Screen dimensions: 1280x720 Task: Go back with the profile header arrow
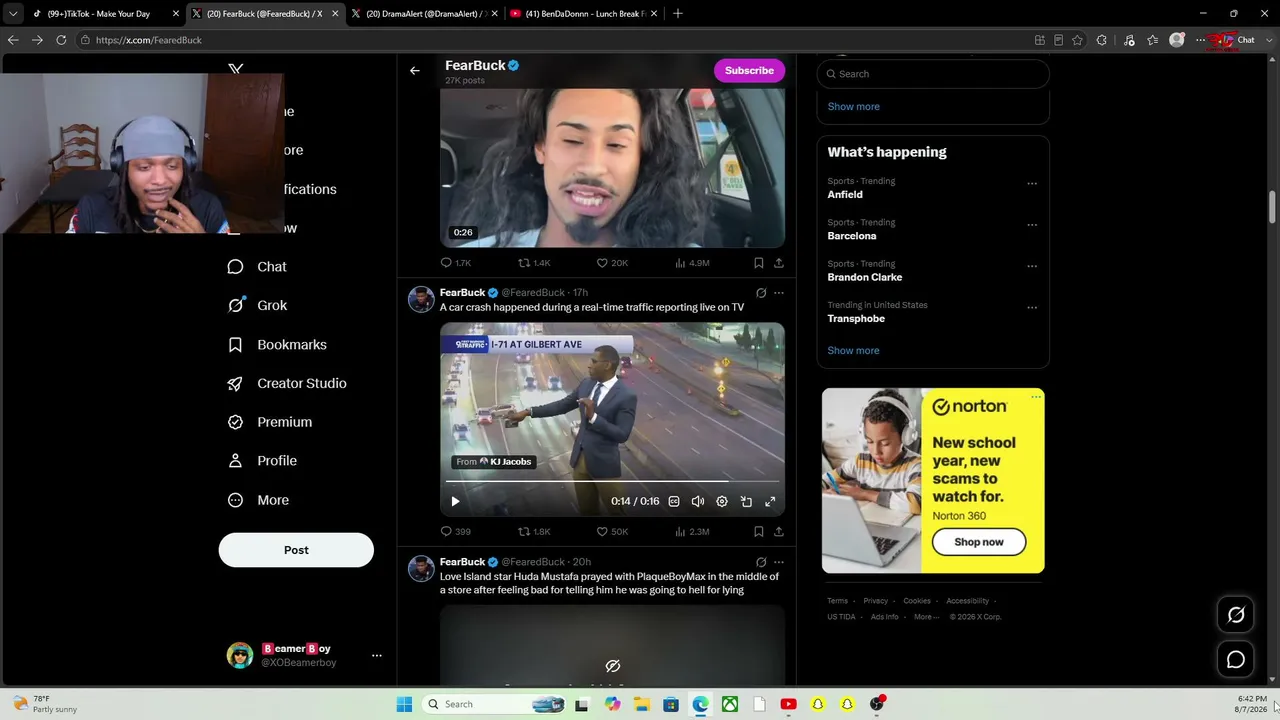click(415, 71)
